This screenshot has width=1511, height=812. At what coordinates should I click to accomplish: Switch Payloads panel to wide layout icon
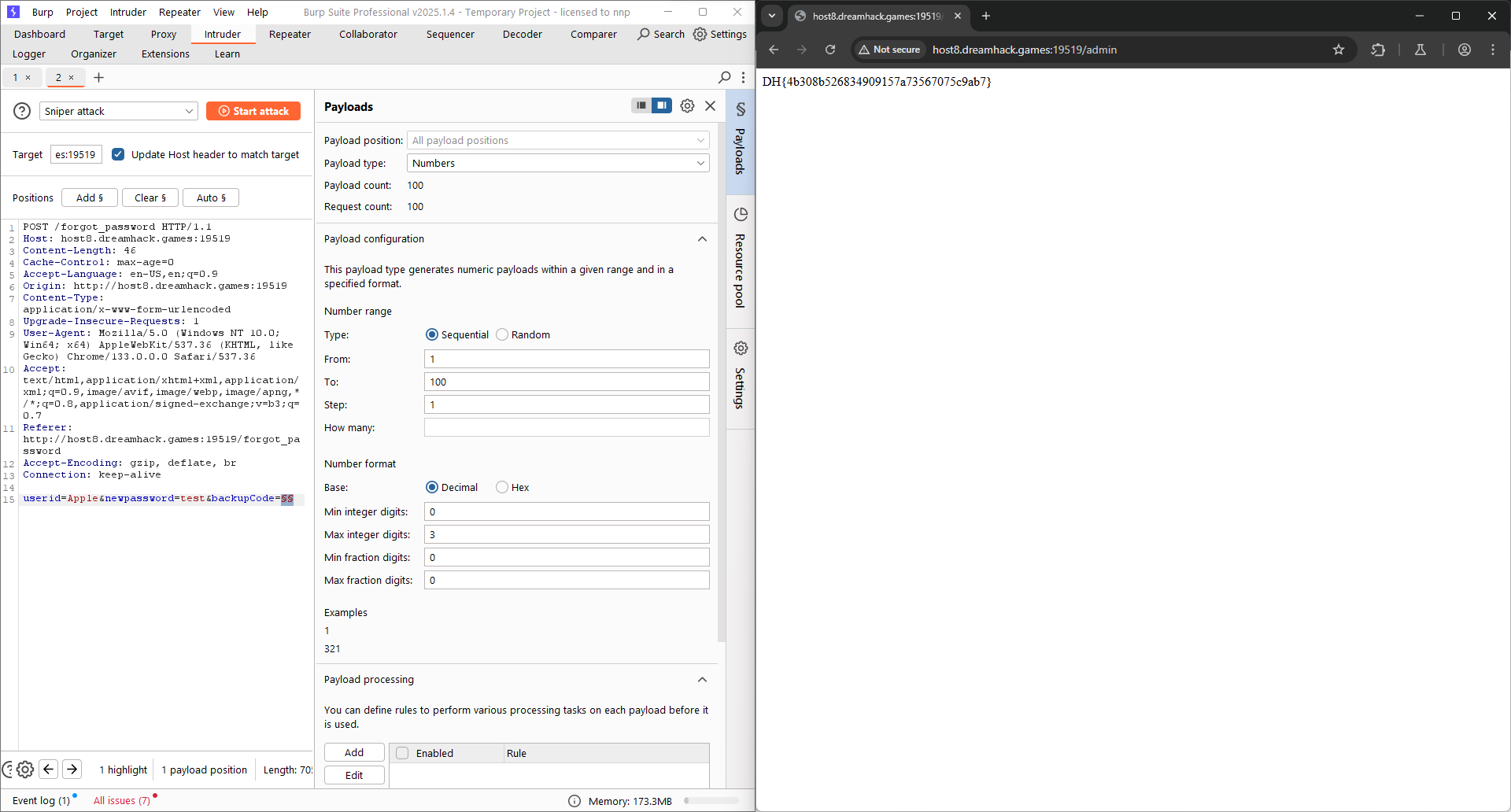coord(662,105)
